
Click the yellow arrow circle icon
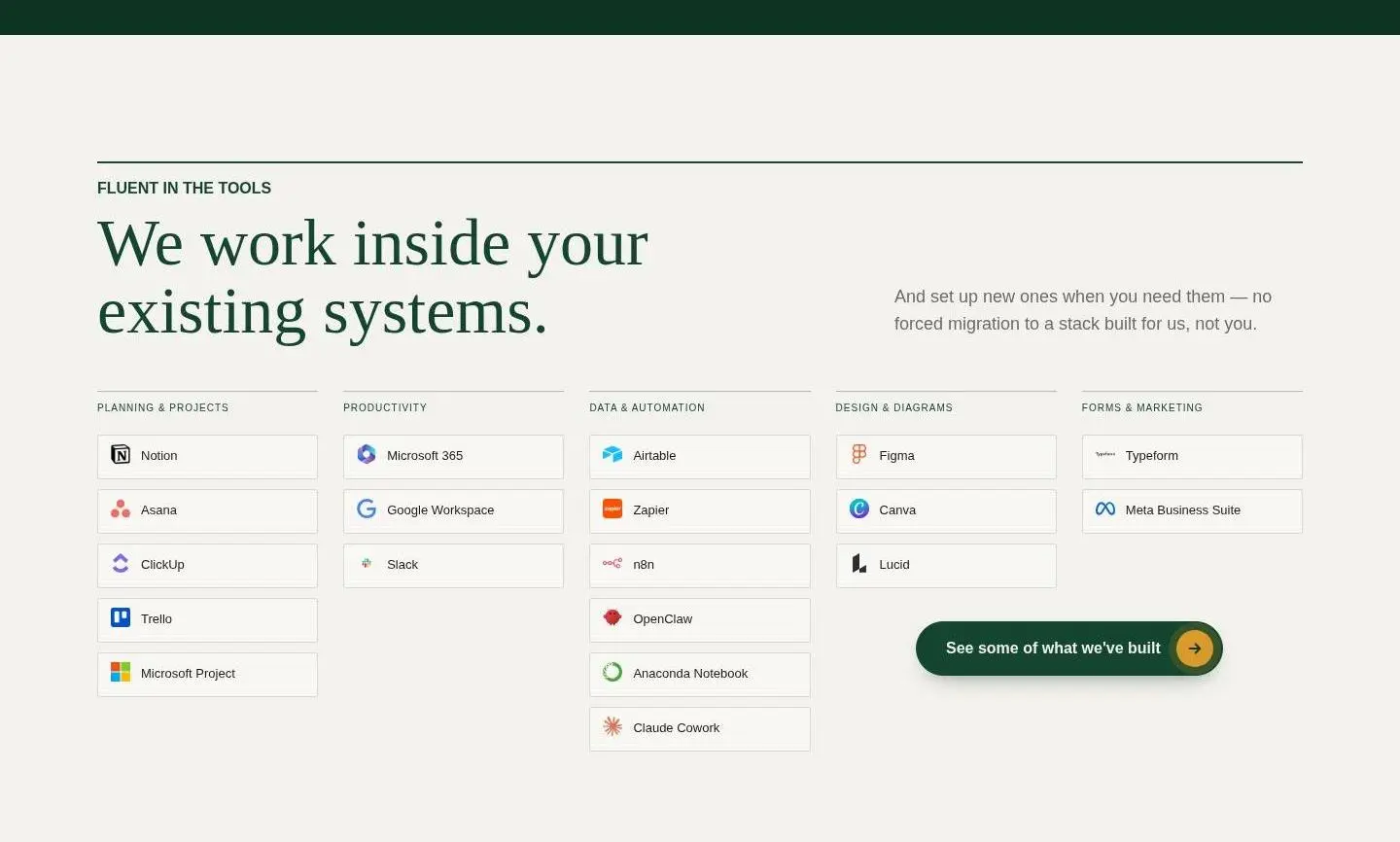(x=1195, y=649)
